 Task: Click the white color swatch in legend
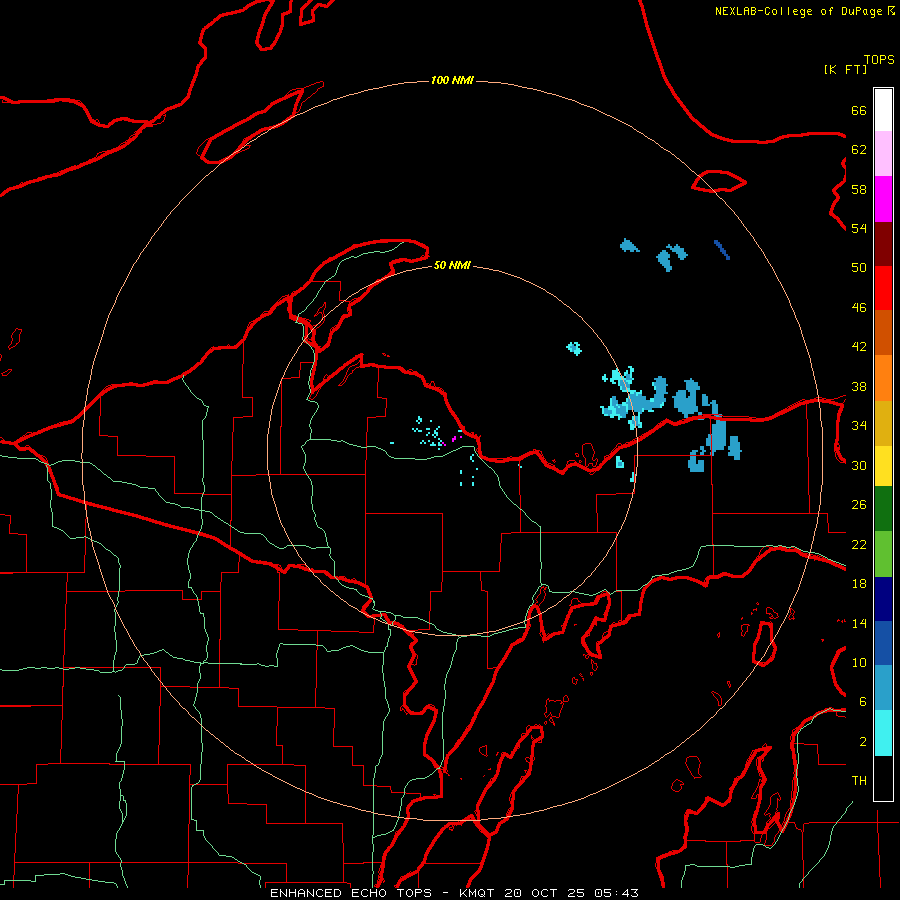pos(883,110)
